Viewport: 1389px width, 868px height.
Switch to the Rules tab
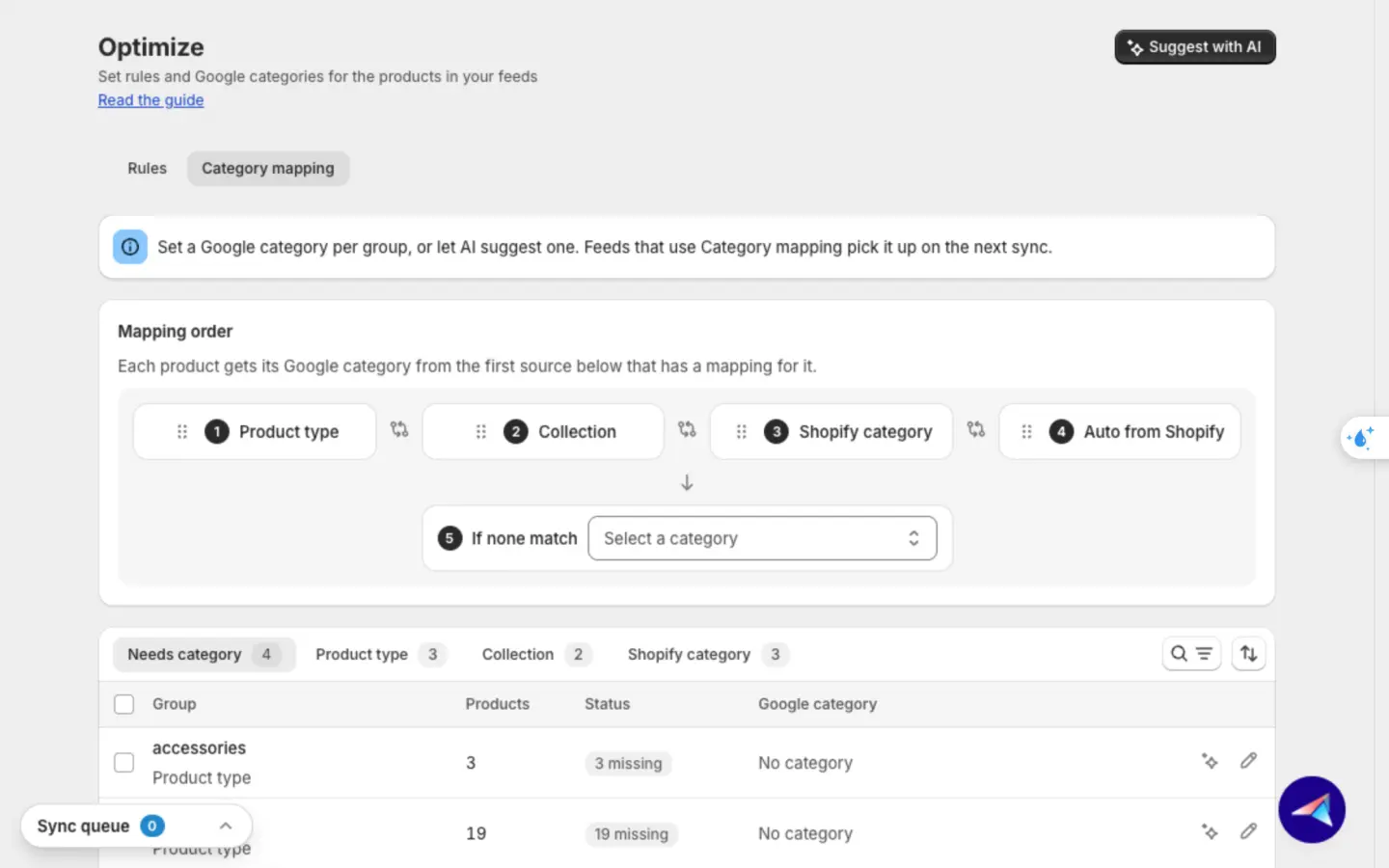pos(147,168)
